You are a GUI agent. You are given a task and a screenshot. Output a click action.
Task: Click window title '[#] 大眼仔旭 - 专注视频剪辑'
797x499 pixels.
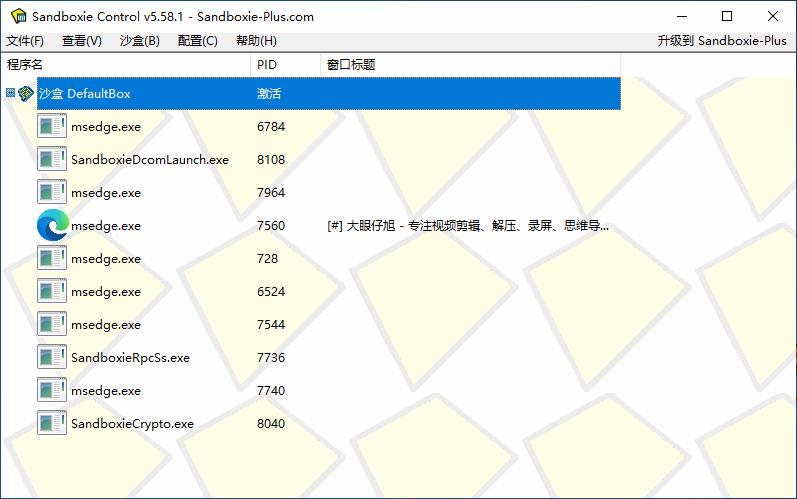(x=468, y=226)
